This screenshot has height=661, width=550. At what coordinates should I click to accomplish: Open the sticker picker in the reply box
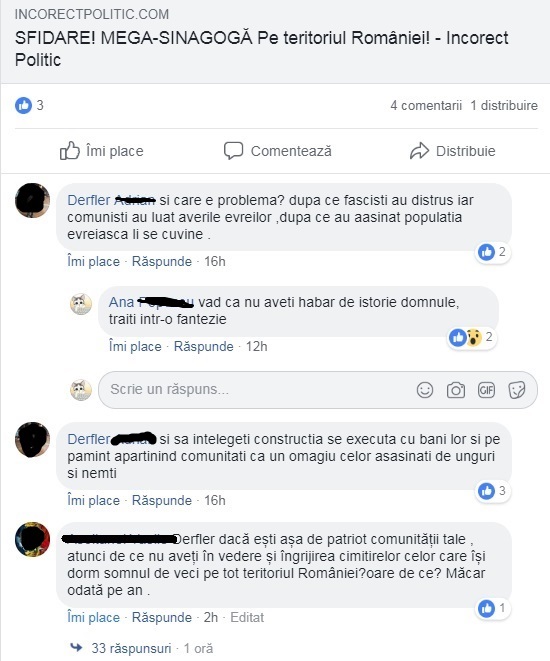click(517, 390)
